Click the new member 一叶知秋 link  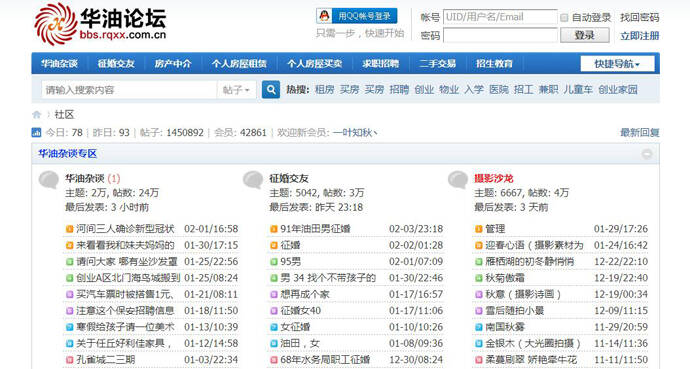tap(355, 132)
